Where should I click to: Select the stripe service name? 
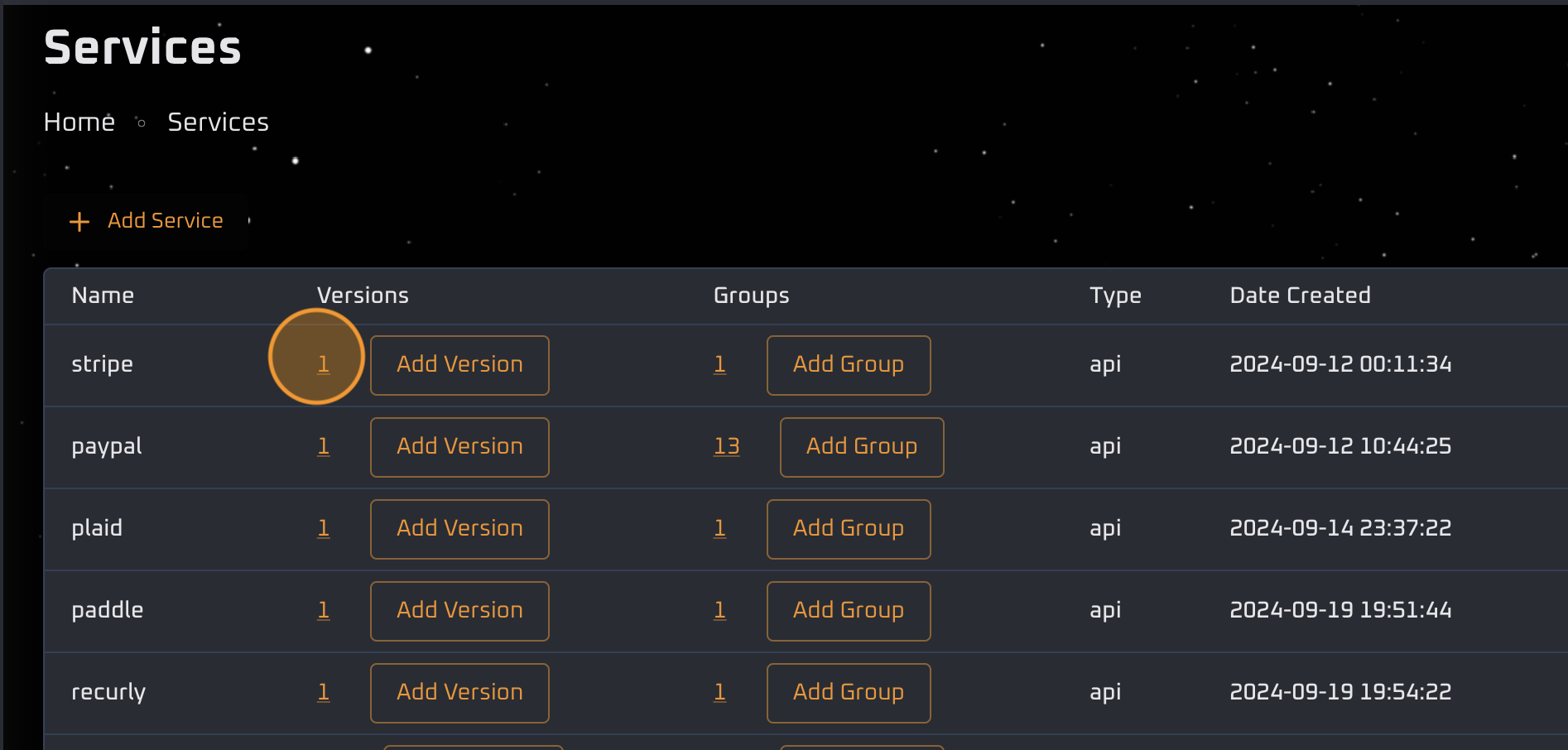point(102,364)
